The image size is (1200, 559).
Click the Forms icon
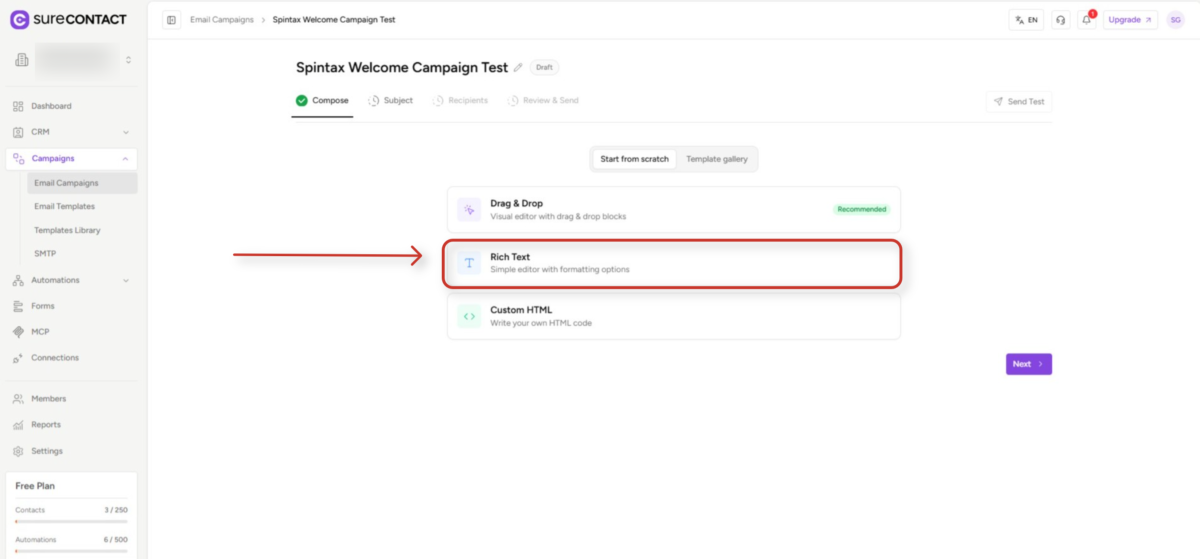point(18,306)
